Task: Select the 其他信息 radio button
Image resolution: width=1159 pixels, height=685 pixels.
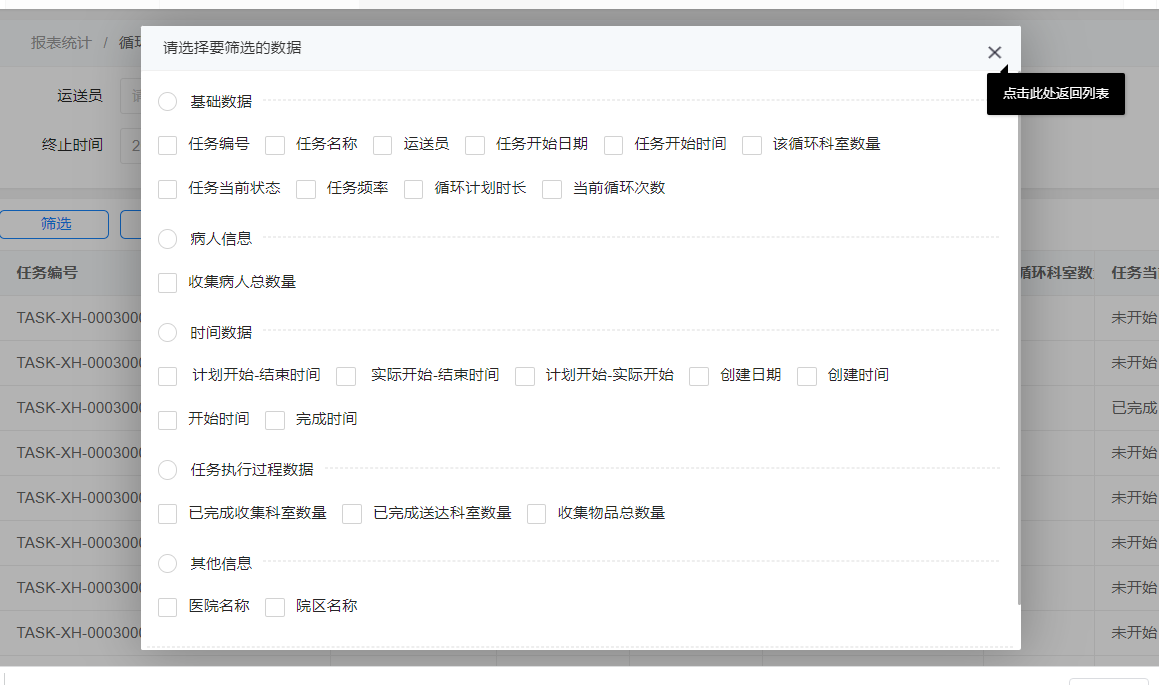Action: pyautogui.click(x=167, y=563)
